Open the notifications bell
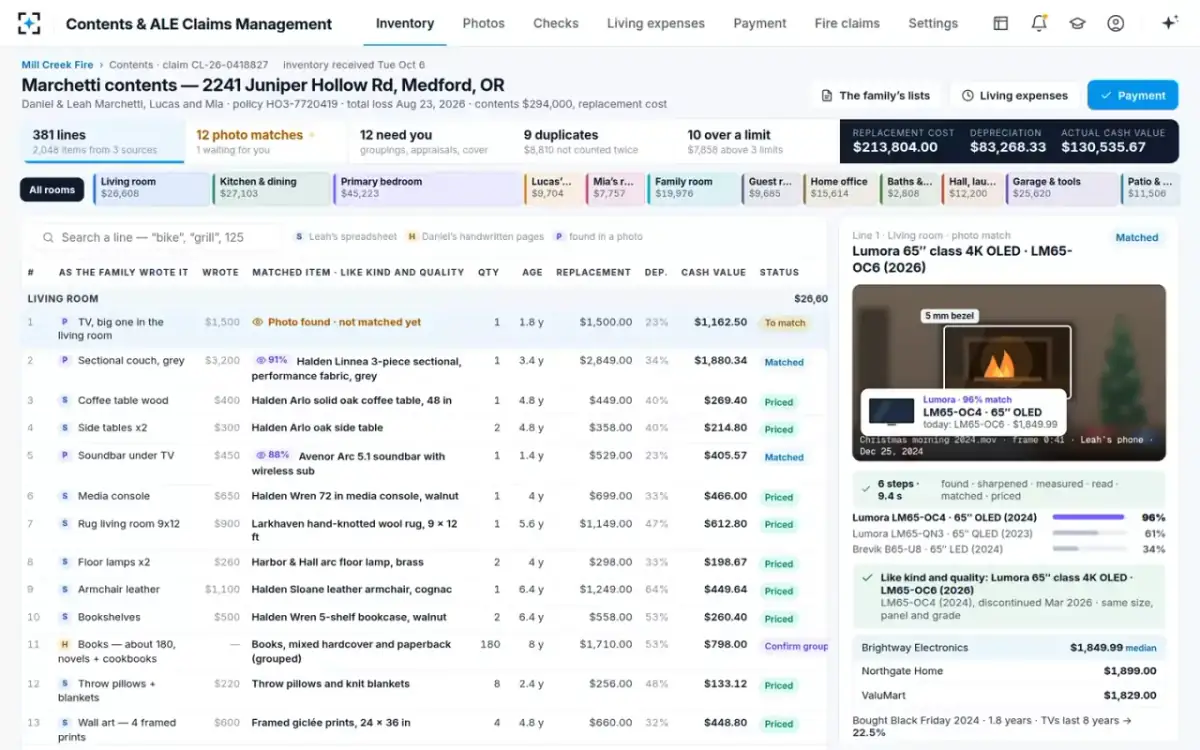The width and height of the screenshot is (1200, 750). coord(1039,23)
